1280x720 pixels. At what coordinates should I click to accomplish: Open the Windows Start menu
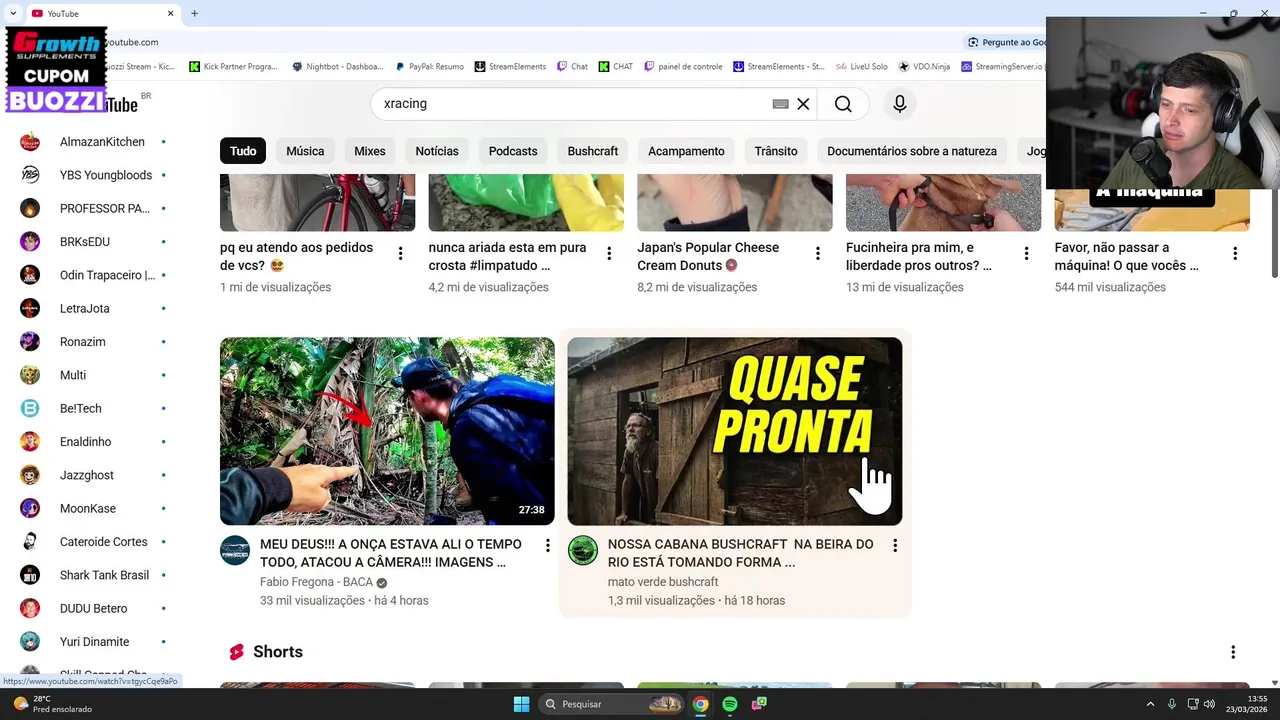coord(521,704)
